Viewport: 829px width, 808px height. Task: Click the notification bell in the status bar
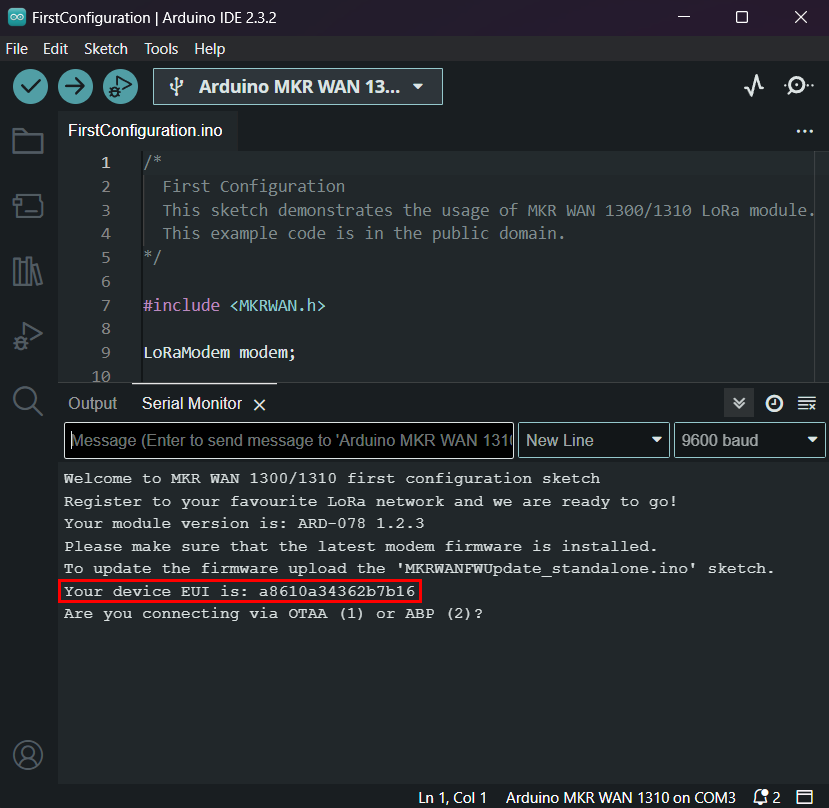760,797
